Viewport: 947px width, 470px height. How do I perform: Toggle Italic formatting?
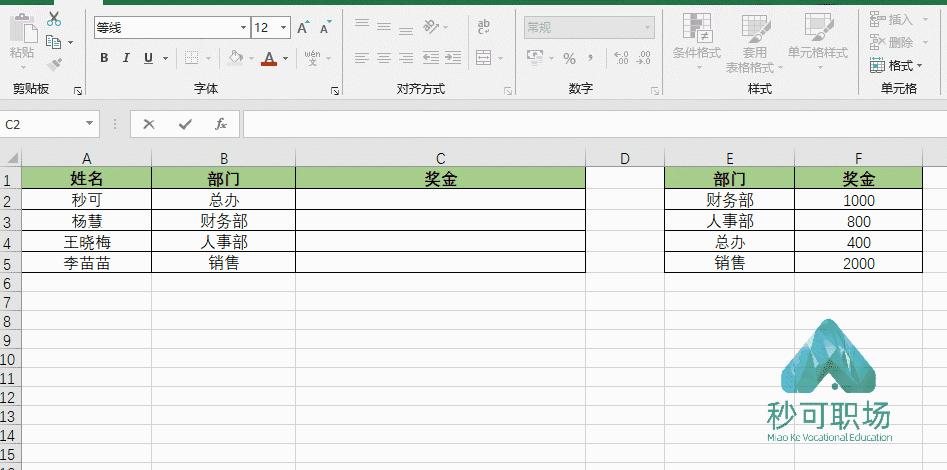126,58
